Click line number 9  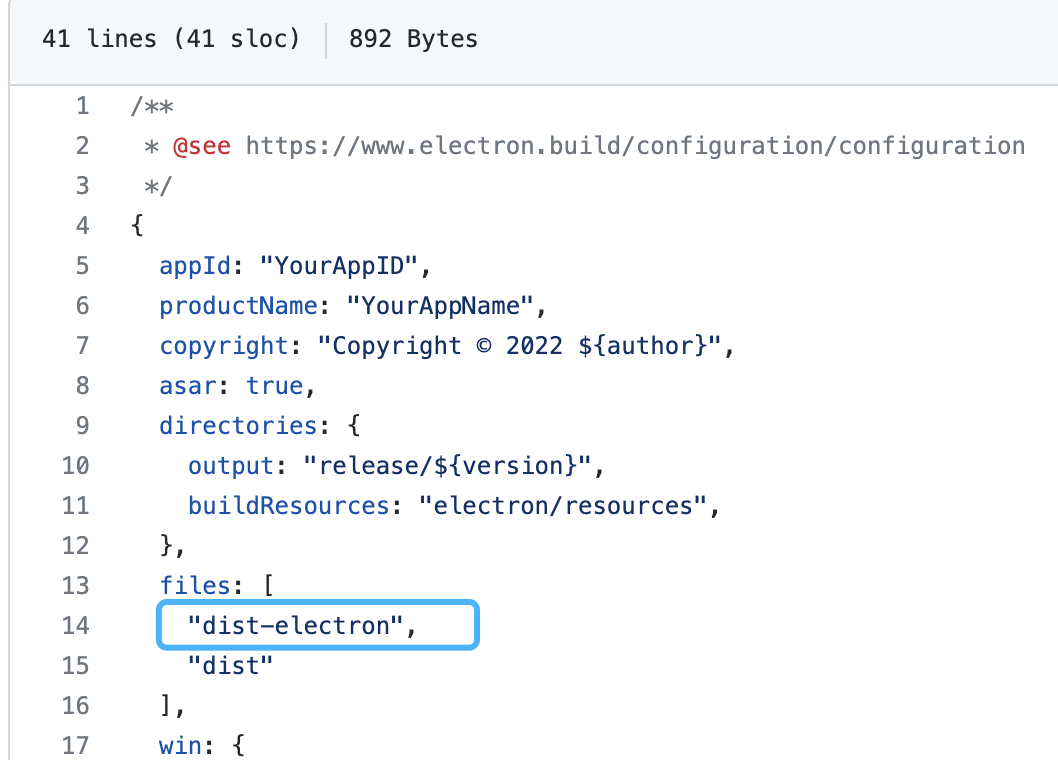[82, 425]
